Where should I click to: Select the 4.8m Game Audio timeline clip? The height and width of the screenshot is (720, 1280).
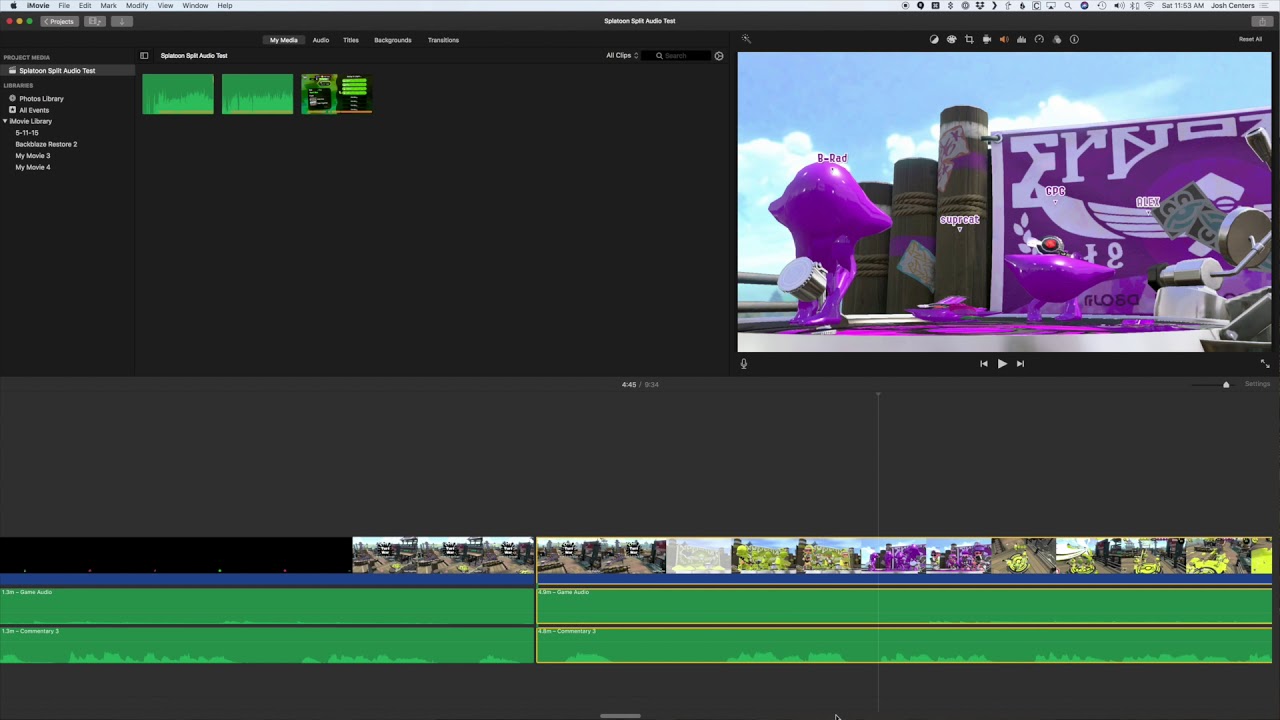[x=904, y=606]
